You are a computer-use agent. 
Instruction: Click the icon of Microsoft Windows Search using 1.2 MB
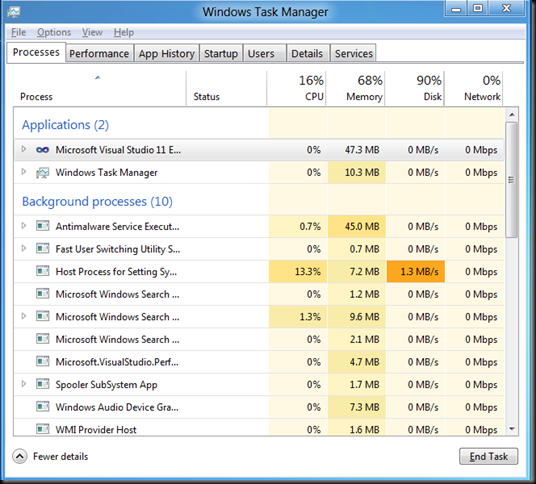point(43,294)
